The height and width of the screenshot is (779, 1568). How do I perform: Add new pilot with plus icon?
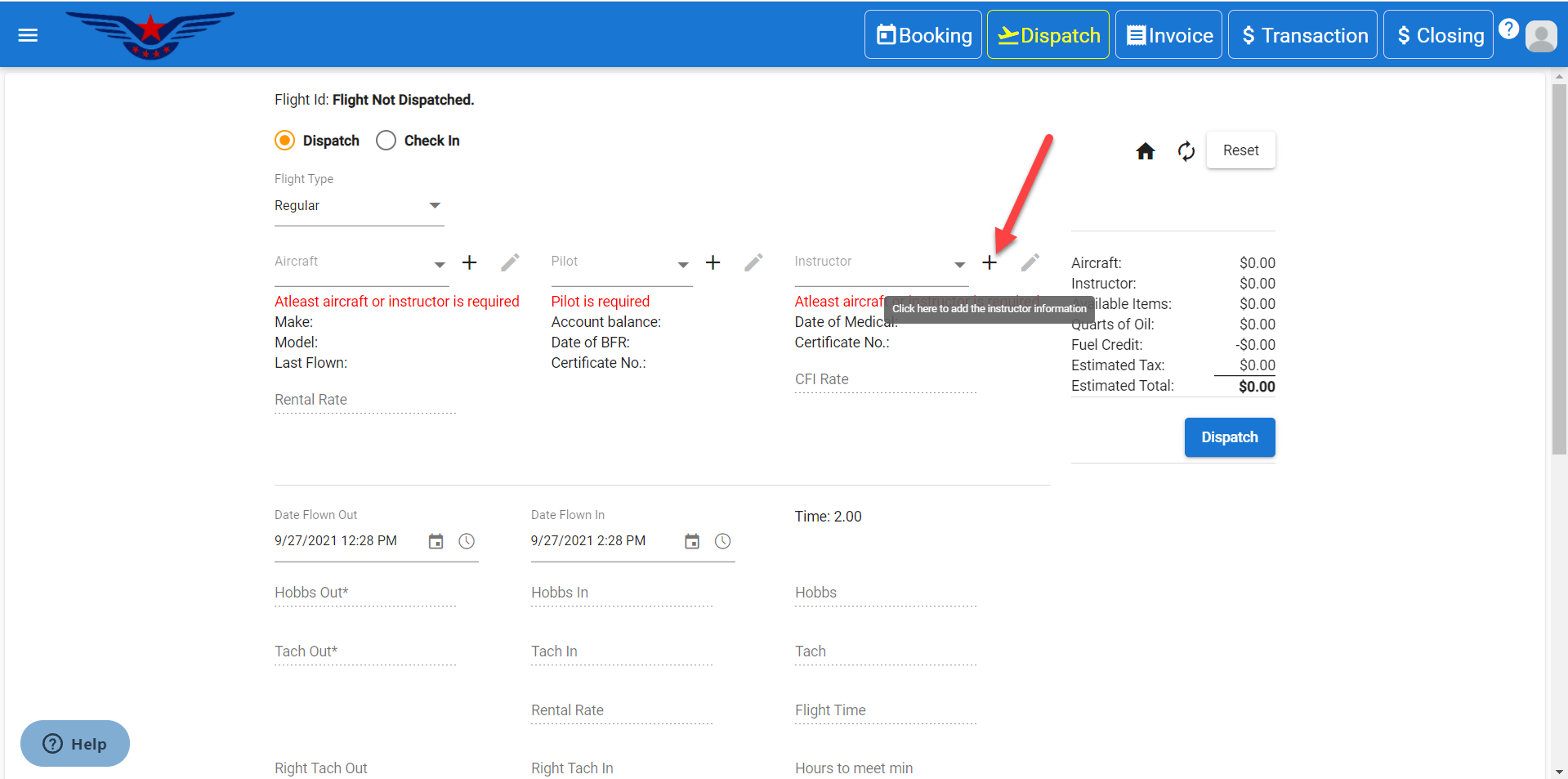point(713,262)
